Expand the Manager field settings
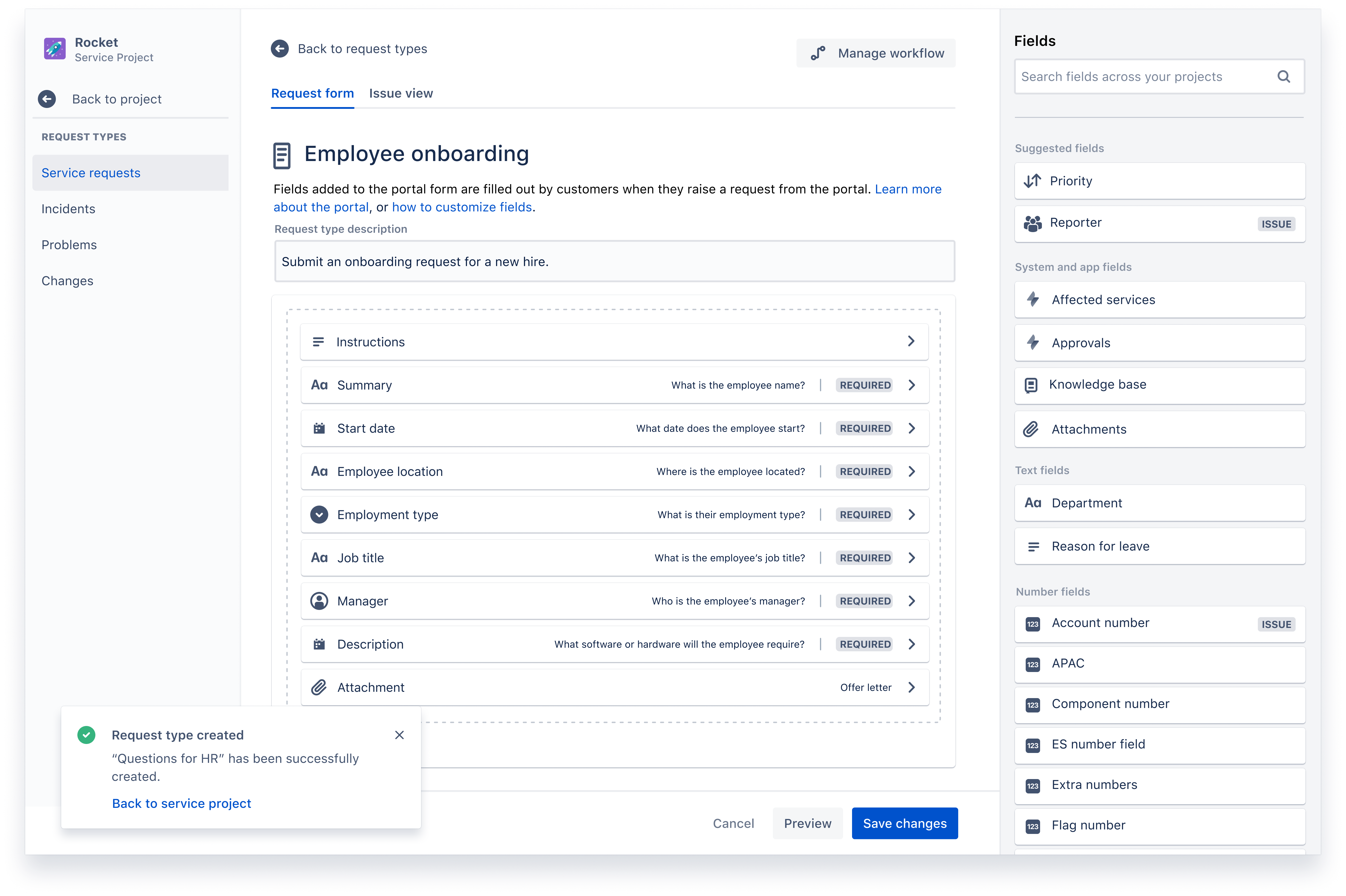 point(912,601)
